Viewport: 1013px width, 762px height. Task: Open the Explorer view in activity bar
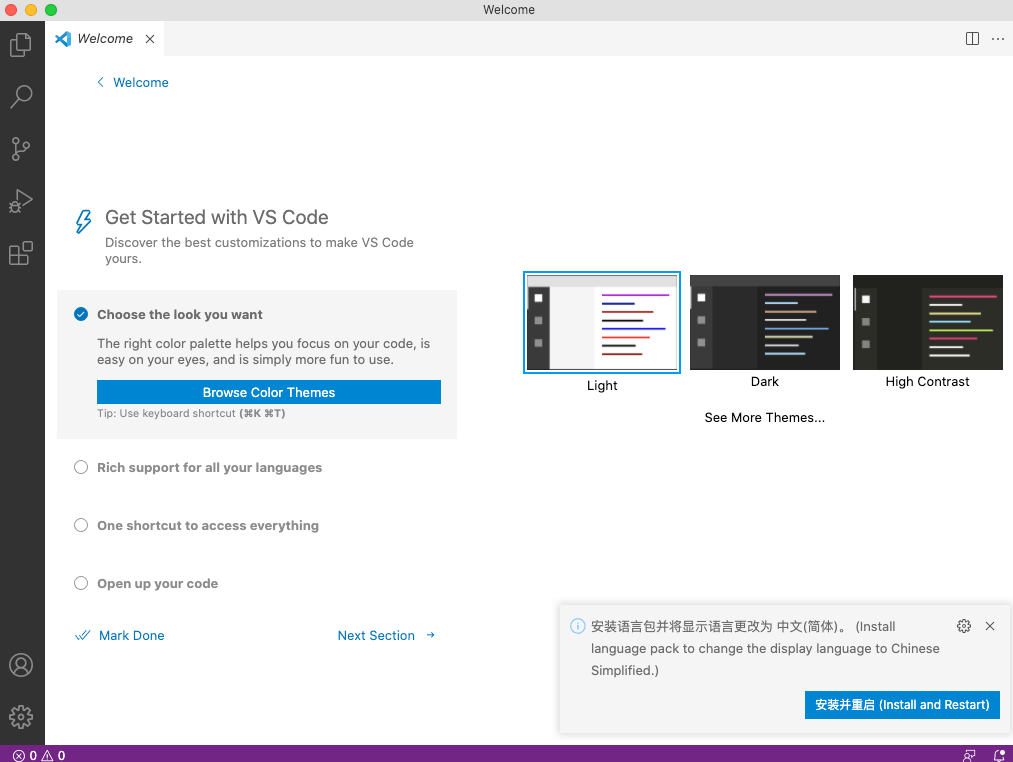tap(21, 45)
